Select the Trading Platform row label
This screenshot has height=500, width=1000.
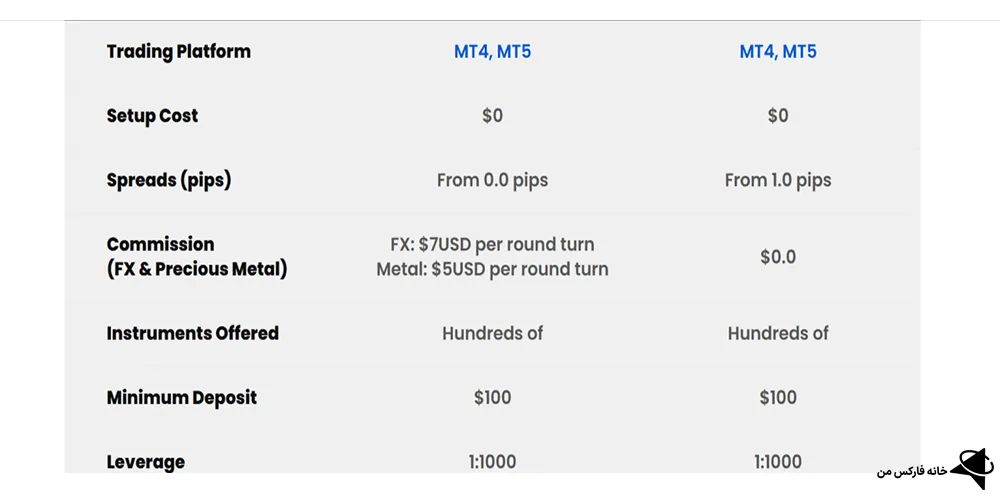coord(178,51)
